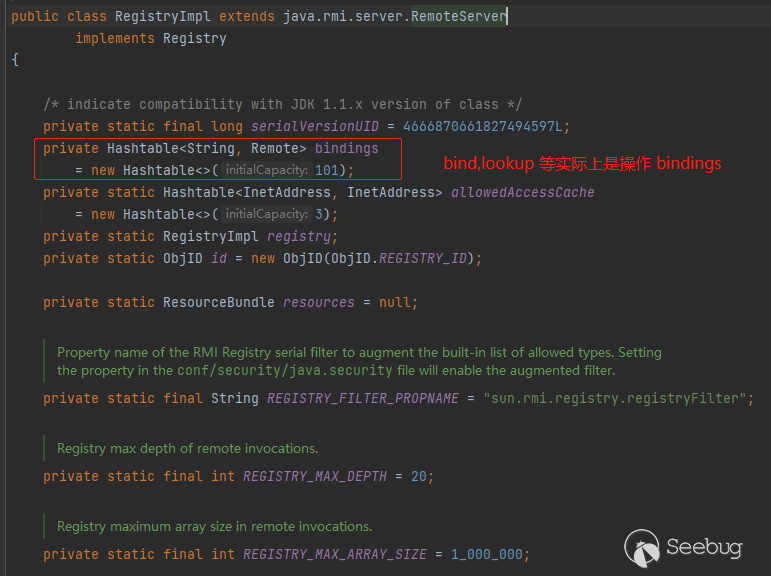Click the REGISTRY_MAX_DEPTH constant name
This screenshot has width=771, height=576.
[x=314, y=476]
